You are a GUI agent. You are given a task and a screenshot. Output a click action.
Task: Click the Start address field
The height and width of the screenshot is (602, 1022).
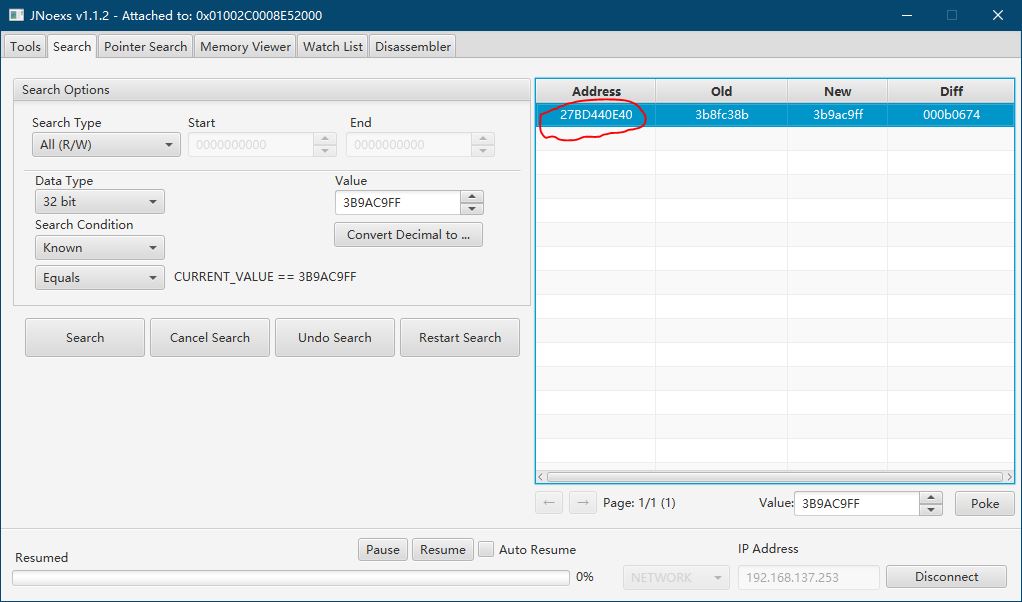[251, 145]
